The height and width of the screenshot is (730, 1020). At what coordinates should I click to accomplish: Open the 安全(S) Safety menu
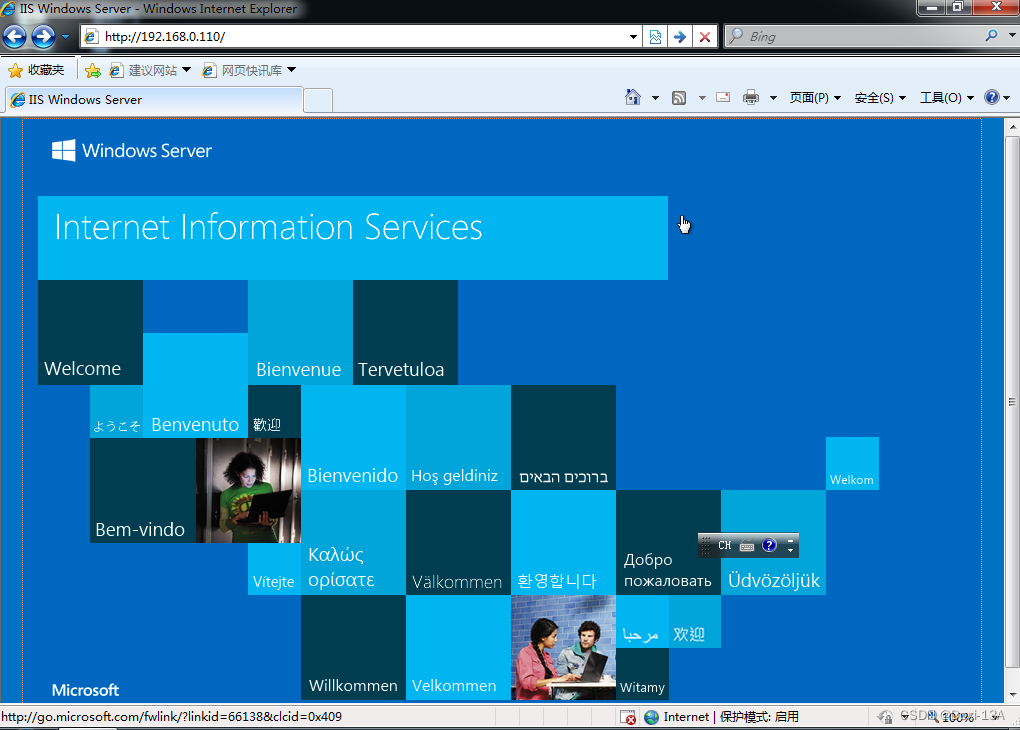879,98
